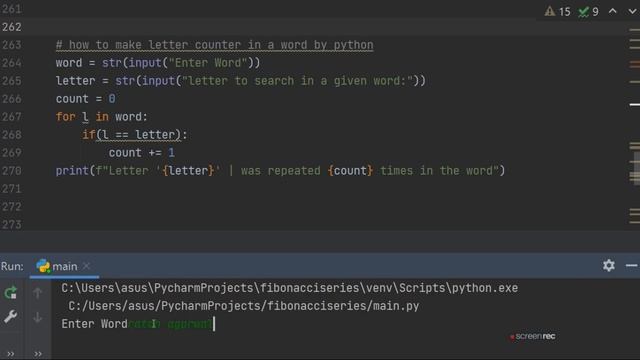The width and height of the screenshot is (640, 360).
Task: Click the comment line about letter counter
Action: click(214, 45)
